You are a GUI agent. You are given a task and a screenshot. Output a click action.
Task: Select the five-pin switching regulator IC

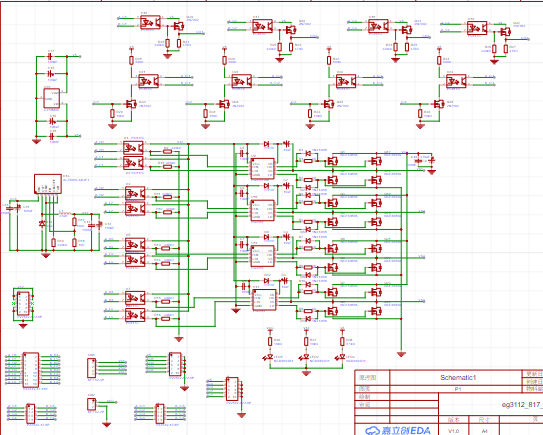(x=48, y=184)
